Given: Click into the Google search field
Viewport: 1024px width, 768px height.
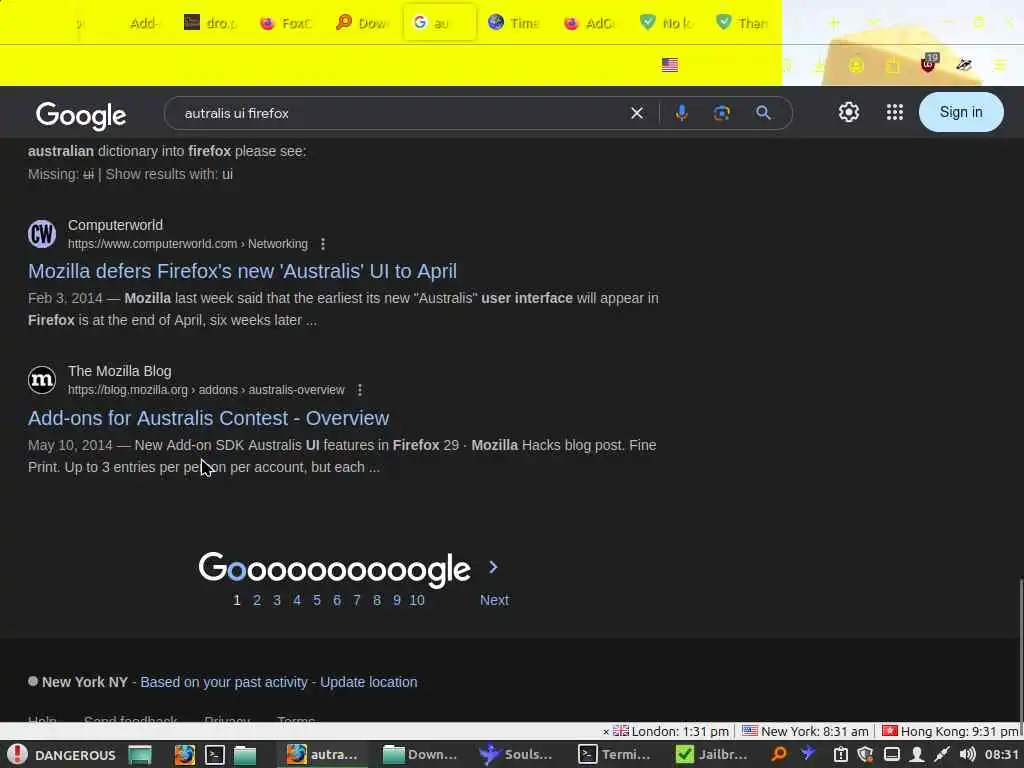Looking at the screenshot, I should click(398, 113).
